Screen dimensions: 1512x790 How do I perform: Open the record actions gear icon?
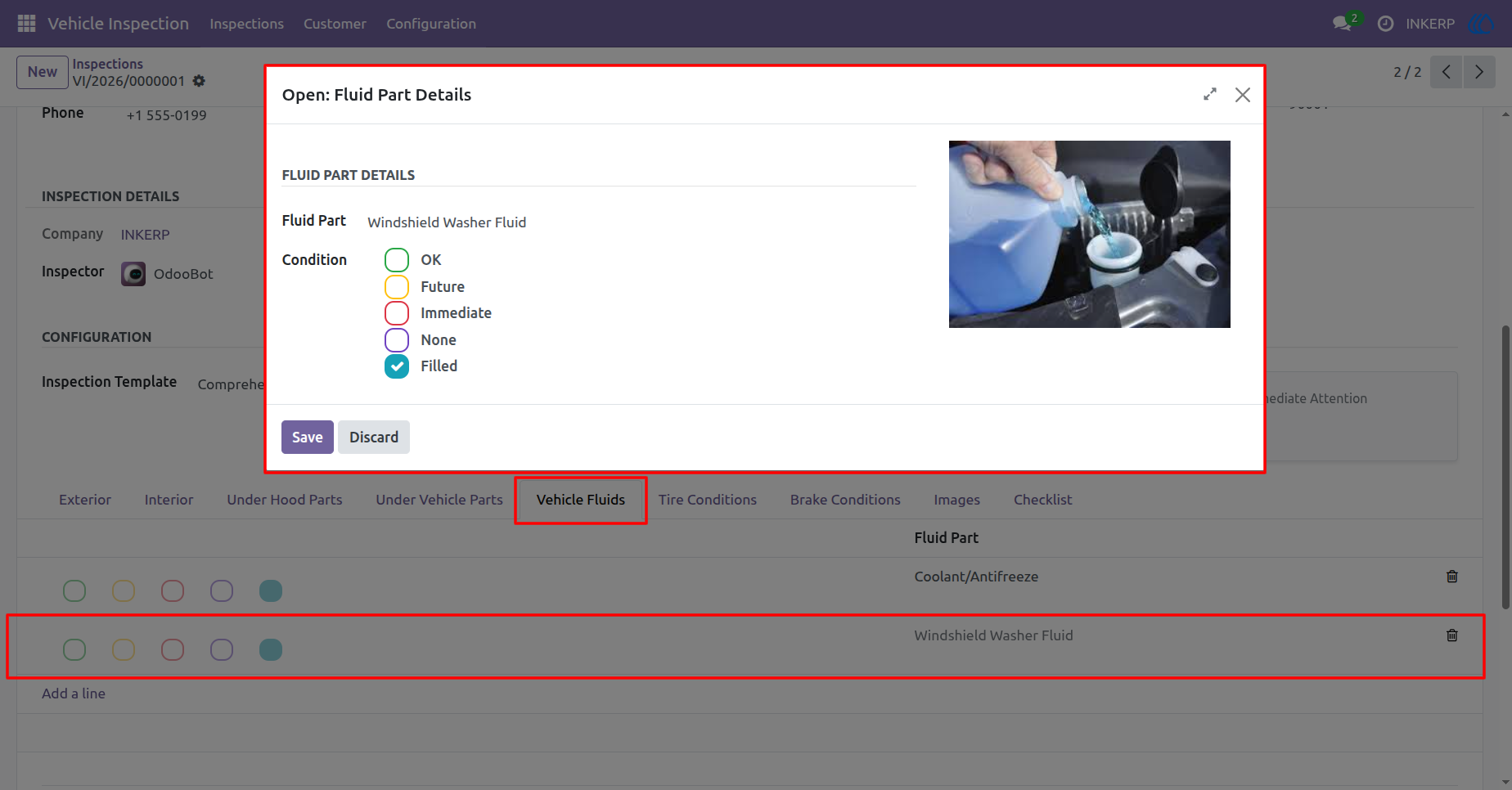(x=199, y=81)
